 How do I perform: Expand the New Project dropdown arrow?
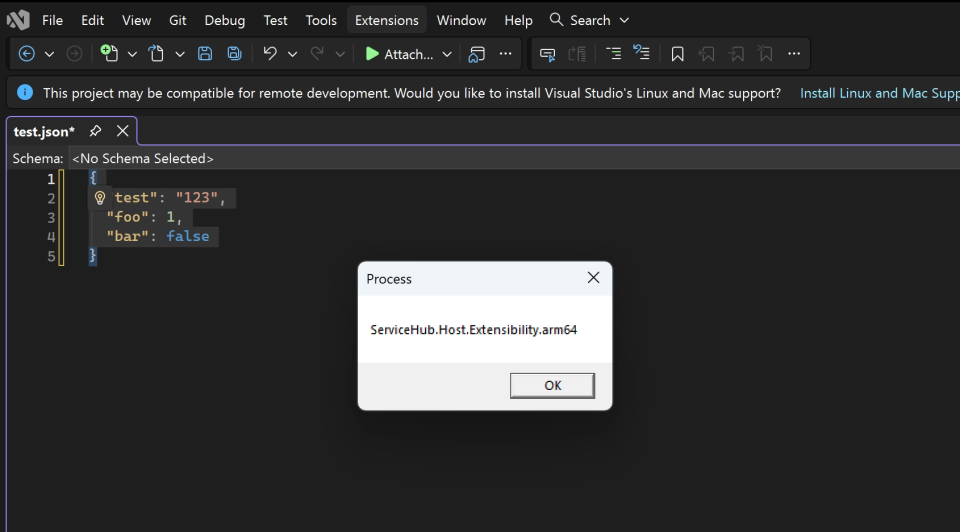pos(132,54)
